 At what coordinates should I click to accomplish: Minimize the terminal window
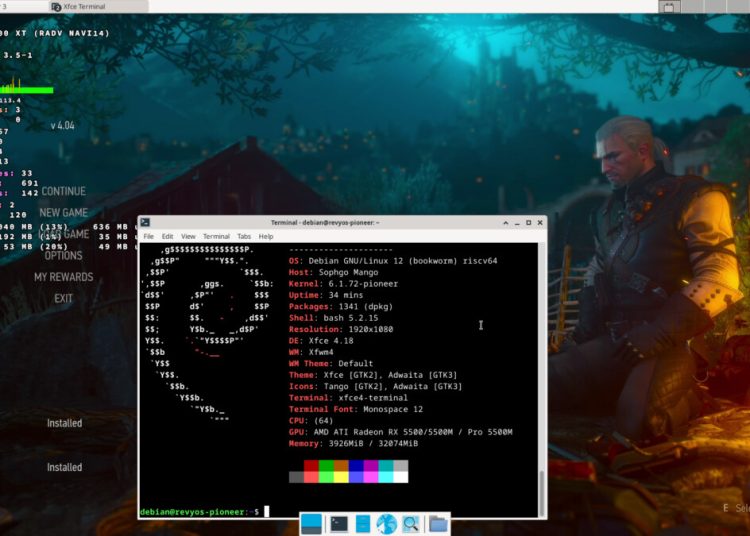coord(517,223)
